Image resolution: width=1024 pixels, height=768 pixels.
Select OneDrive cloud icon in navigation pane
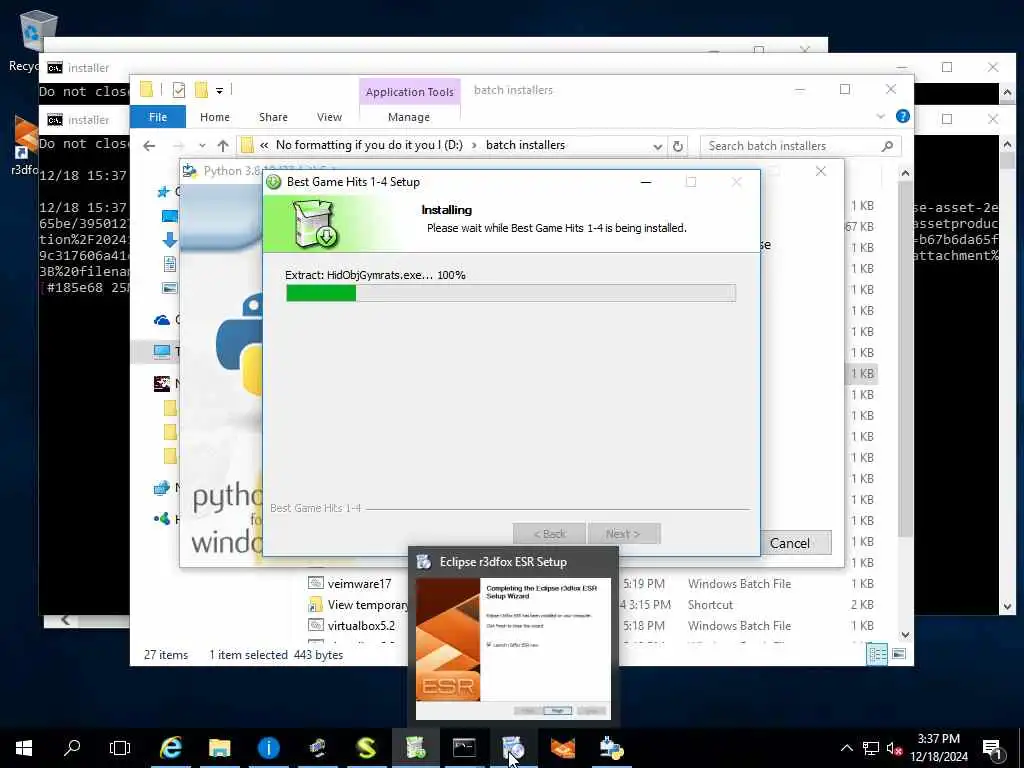pyautogui.click(x=161, y=319)
